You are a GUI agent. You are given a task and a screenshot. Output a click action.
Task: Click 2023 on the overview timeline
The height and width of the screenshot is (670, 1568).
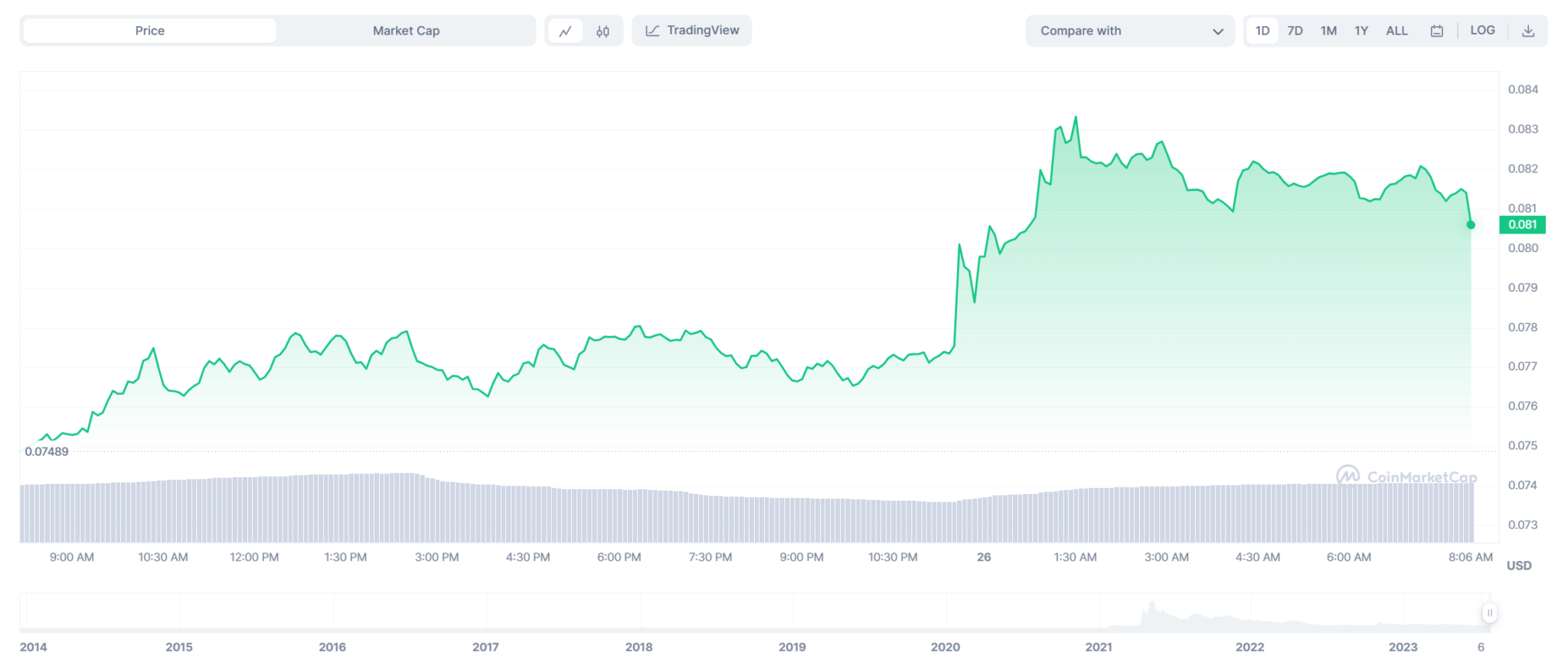click(x=1403, y=647)
